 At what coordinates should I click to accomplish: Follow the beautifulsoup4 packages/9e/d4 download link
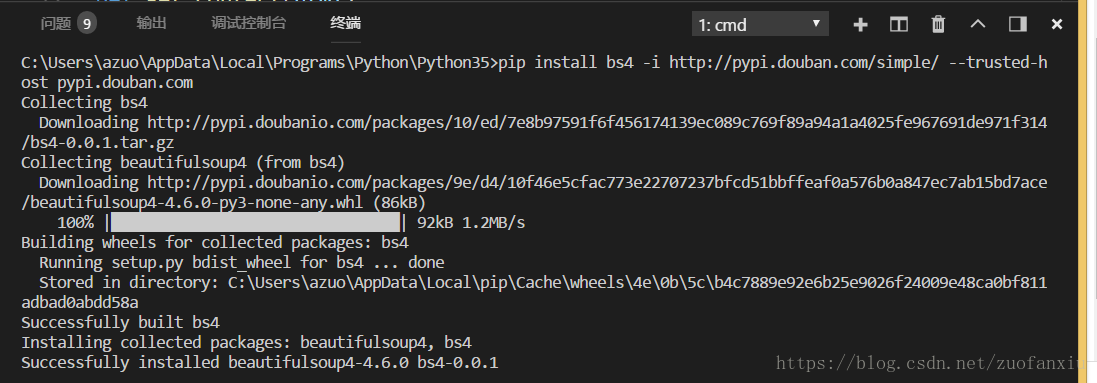pyautogui.click(x=534, y=193)
